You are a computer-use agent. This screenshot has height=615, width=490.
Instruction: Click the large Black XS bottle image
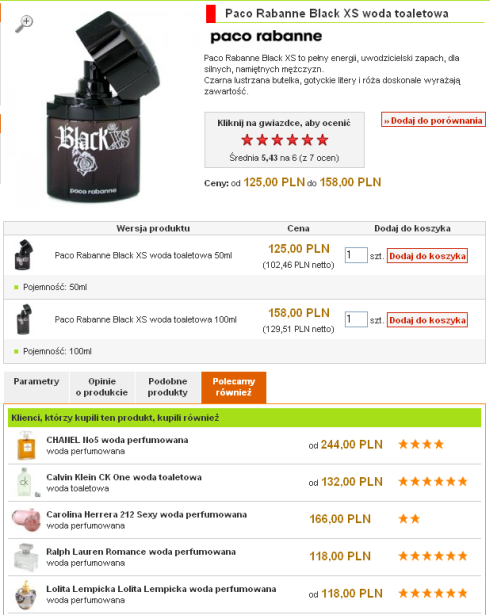point(103,107)
